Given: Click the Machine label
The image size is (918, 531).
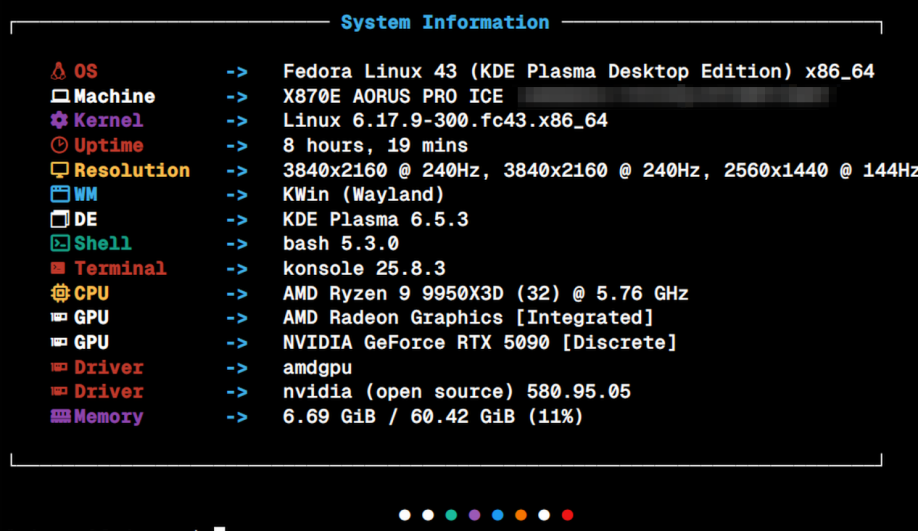Looking at the screenshot, I should point(115,96).
